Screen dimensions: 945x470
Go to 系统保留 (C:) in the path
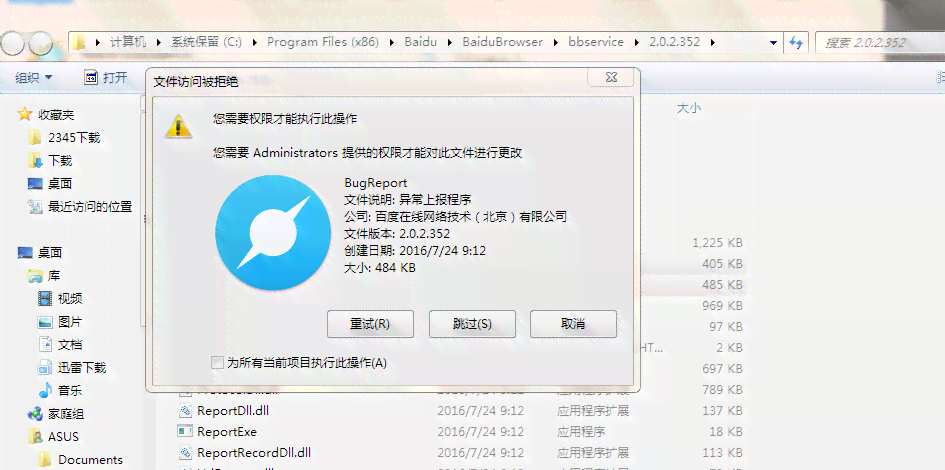tap(207, 42)
